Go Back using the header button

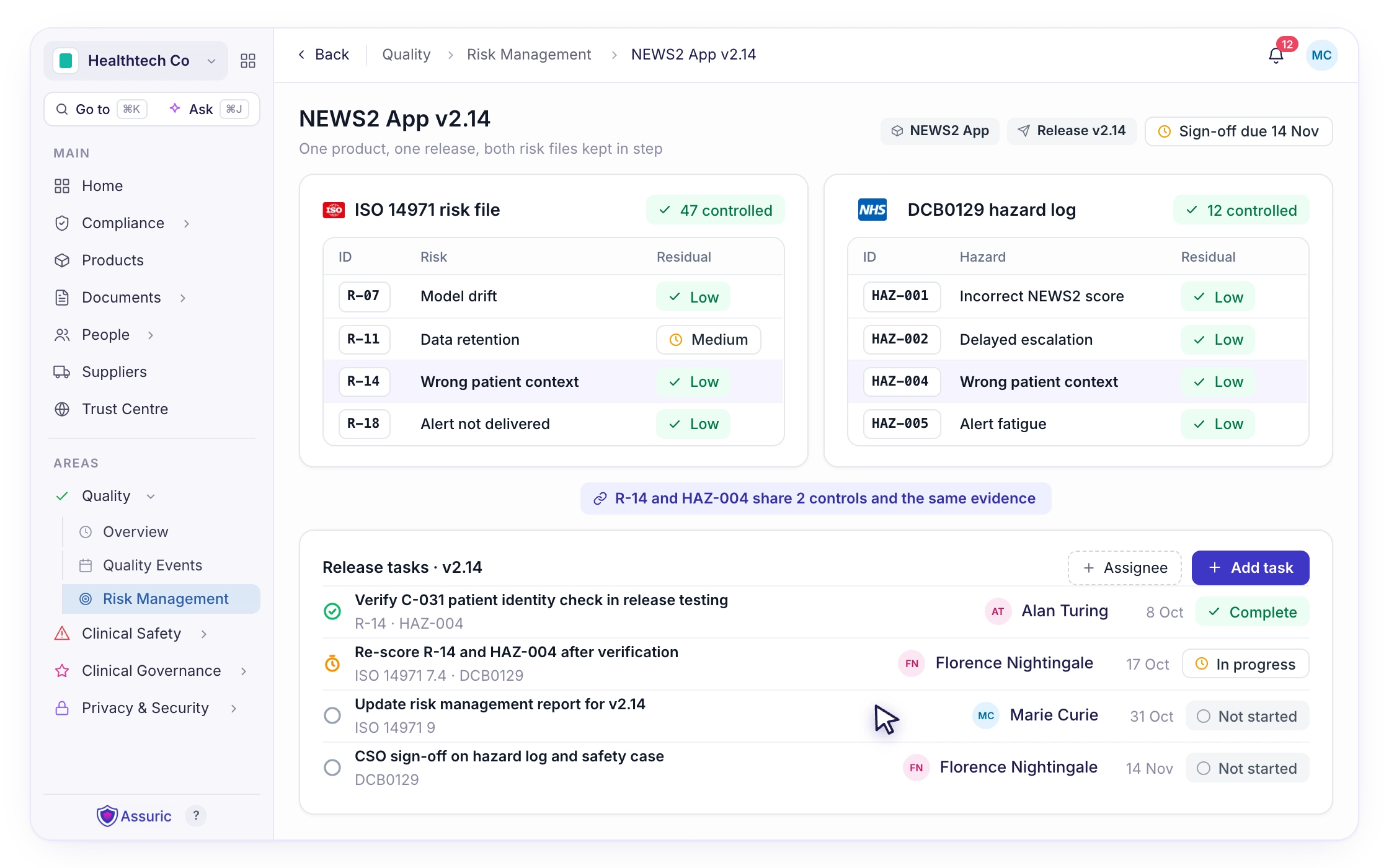pos(324,55)
